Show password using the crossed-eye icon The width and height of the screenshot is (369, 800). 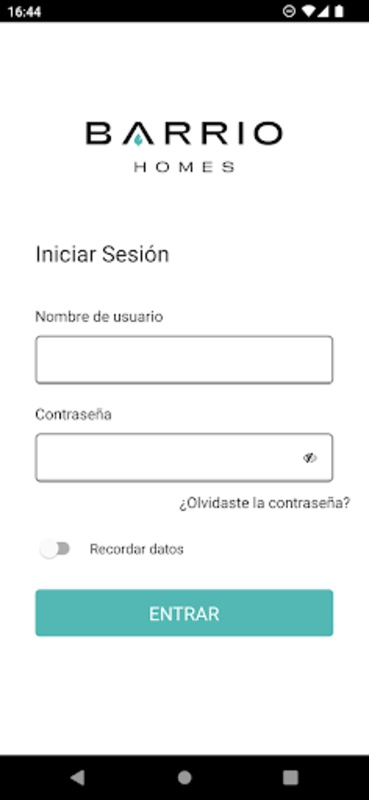(310, 458)
